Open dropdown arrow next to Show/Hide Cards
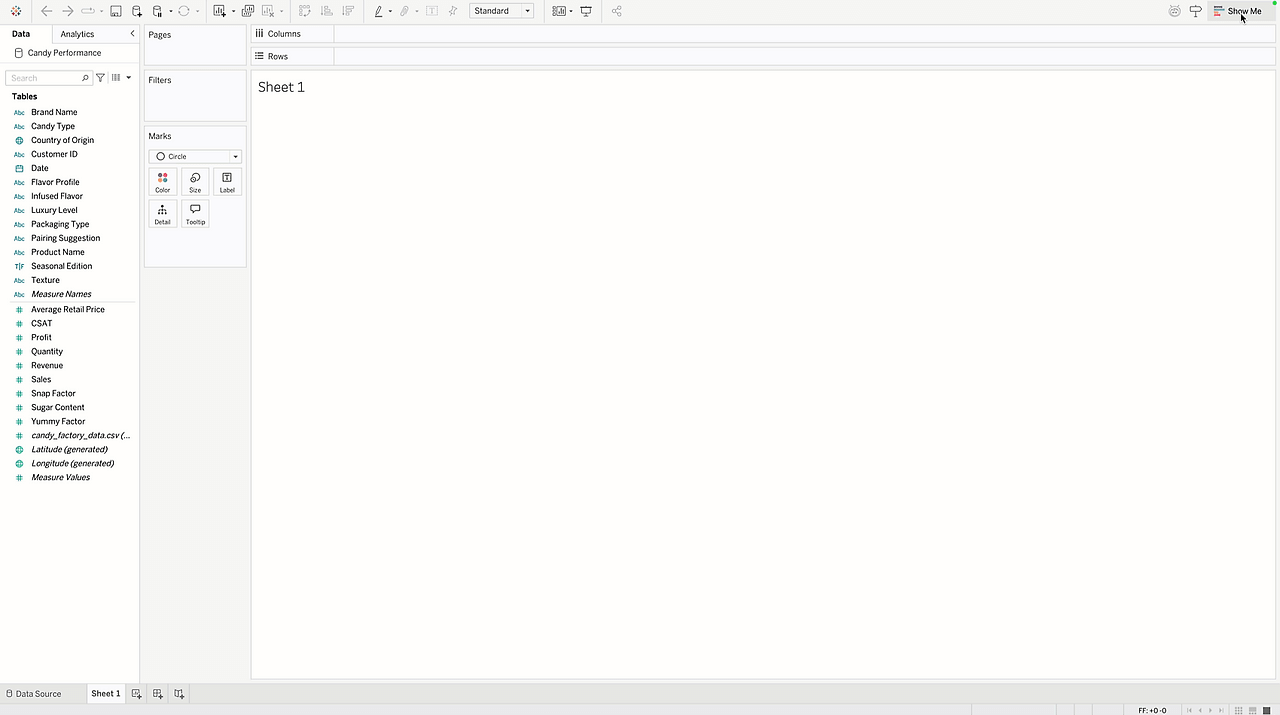Image resolution: width=1280 pixels, height=715 pixels. 571,11
